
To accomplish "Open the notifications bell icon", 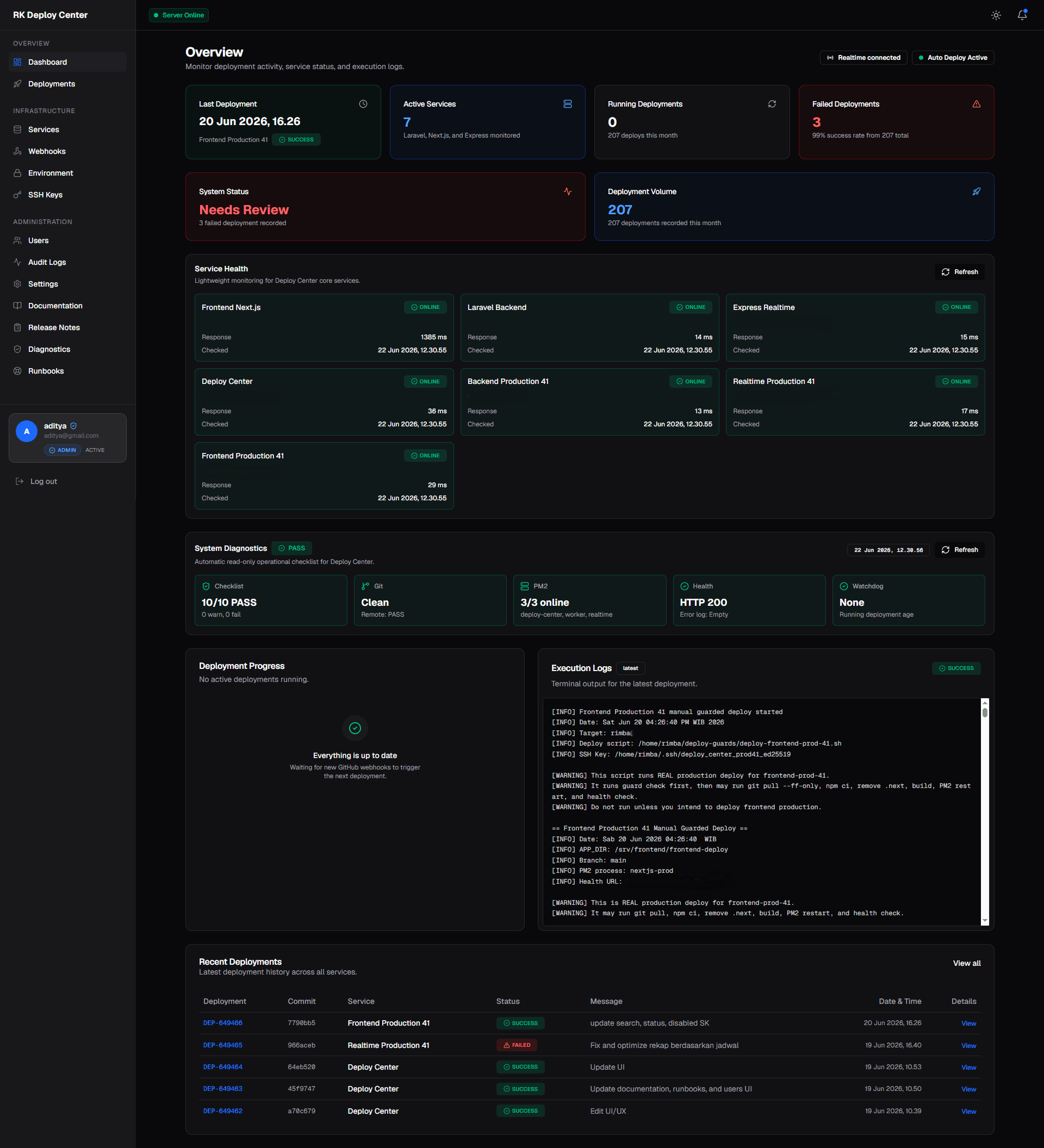I will (1022, 15).
